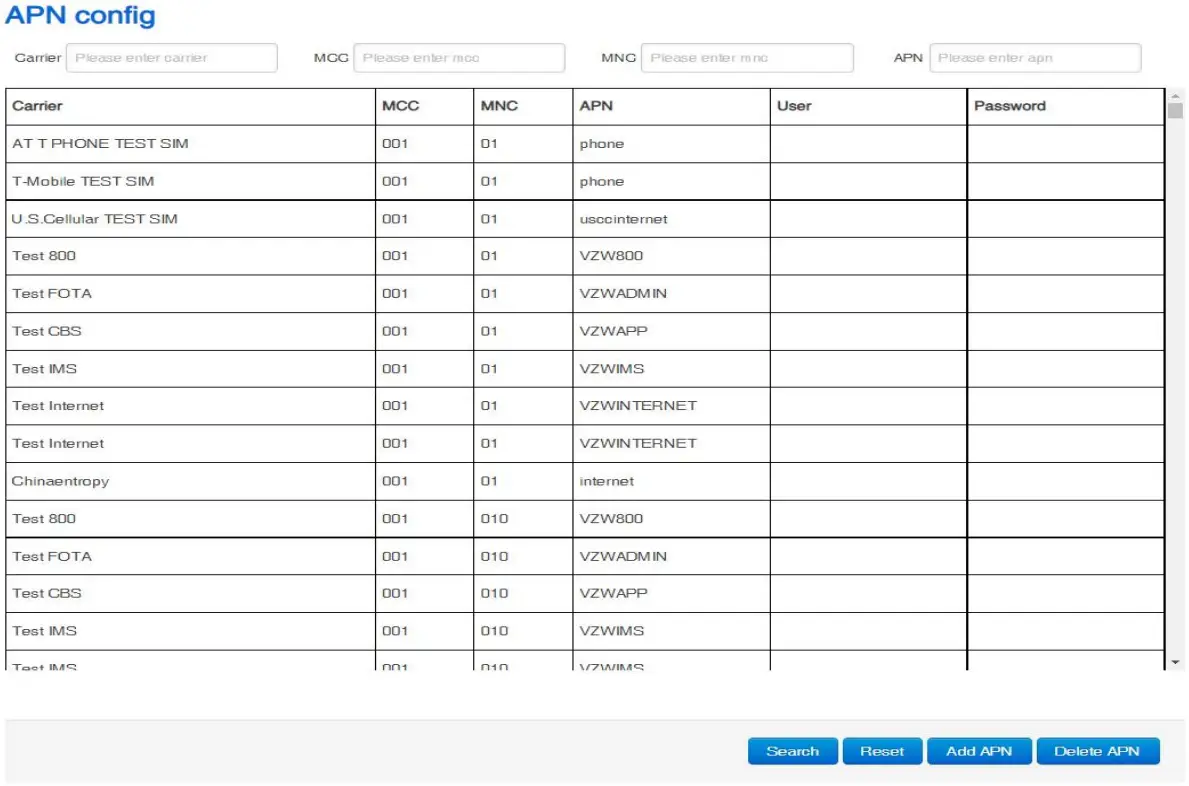Click the APN config page title
1189x786 pixels.
80,15
